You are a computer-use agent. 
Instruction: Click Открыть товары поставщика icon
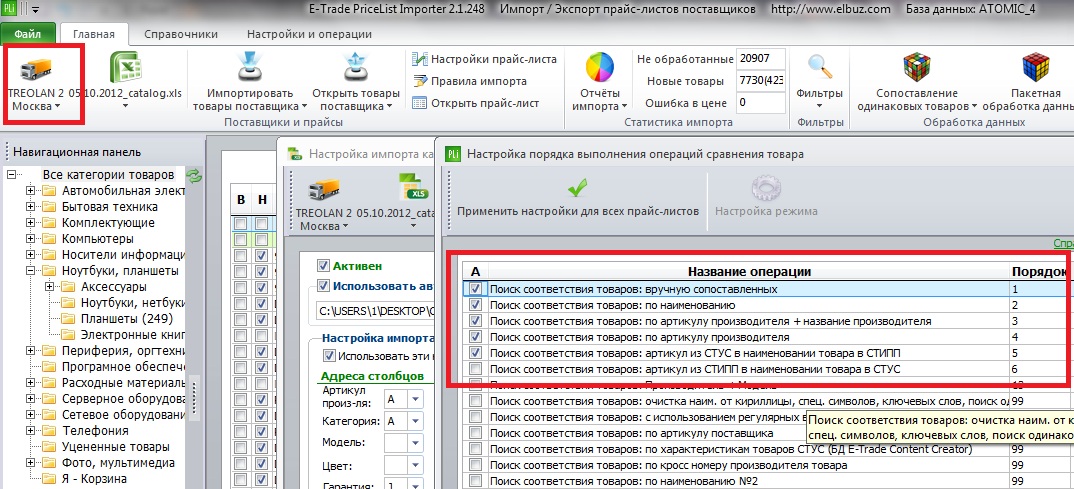[355, 68]
